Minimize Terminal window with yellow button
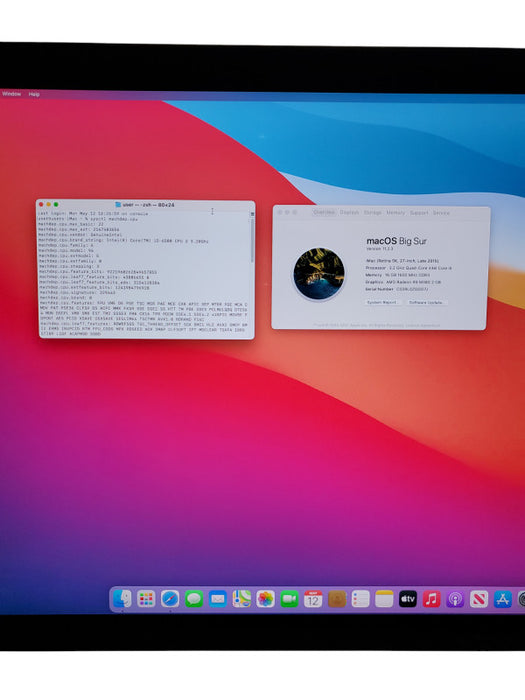This screenshot has height=700, width=525. 49,204
